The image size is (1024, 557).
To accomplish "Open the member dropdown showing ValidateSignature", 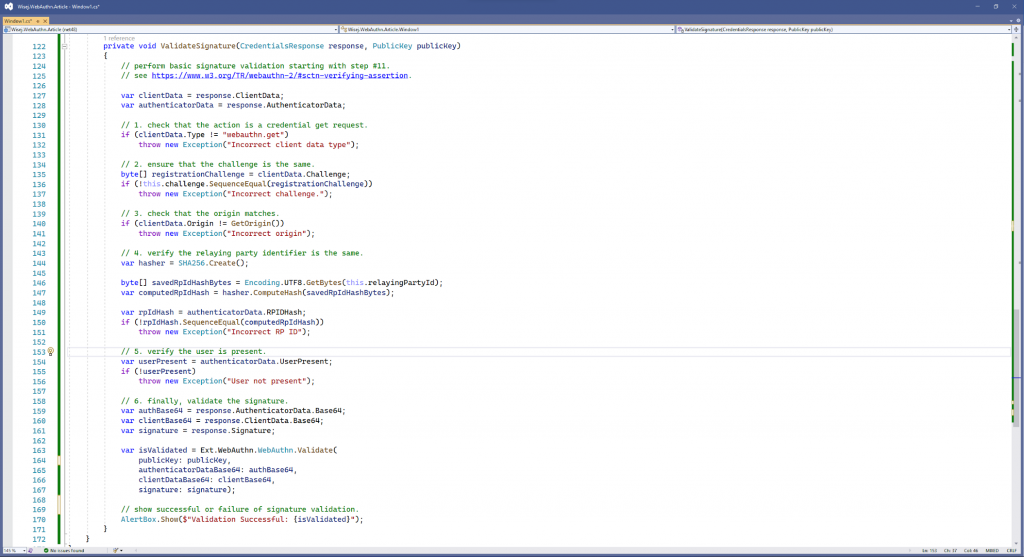I will 843,29.
